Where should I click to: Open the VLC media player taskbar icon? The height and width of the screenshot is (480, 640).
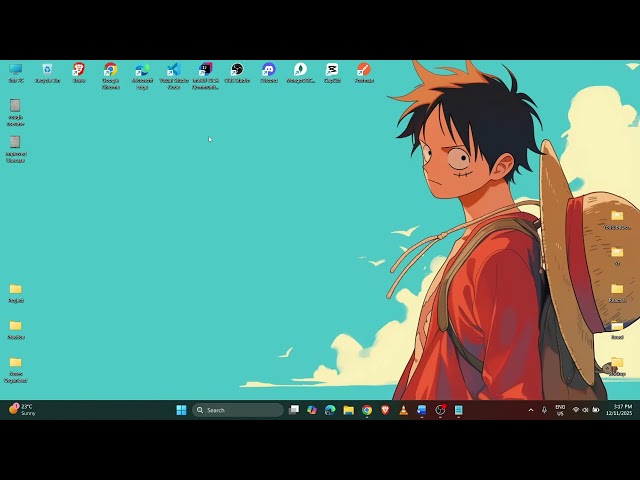click(403, 410)
